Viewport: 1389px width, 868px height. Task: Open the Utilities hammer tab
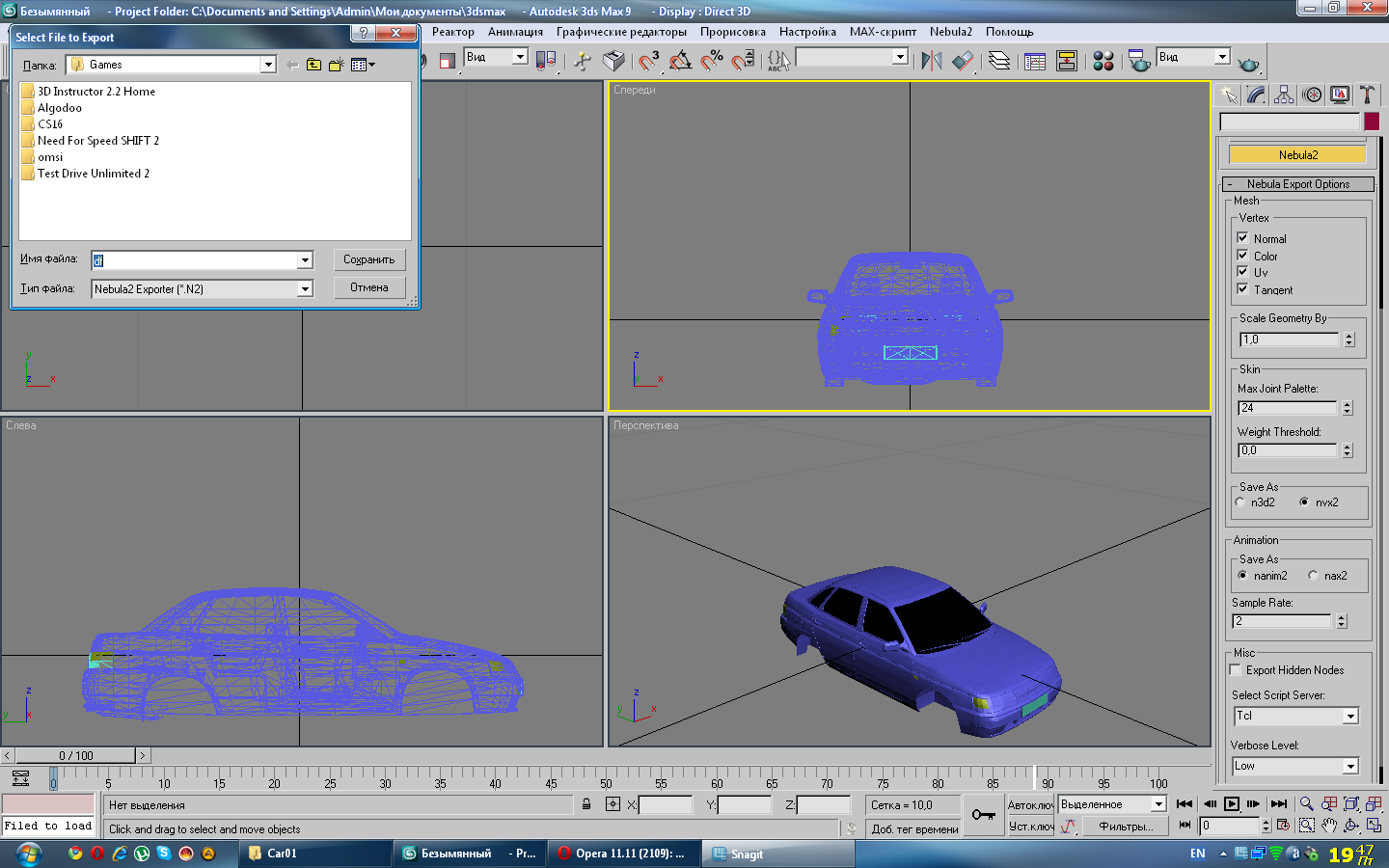coord(1367,95)
